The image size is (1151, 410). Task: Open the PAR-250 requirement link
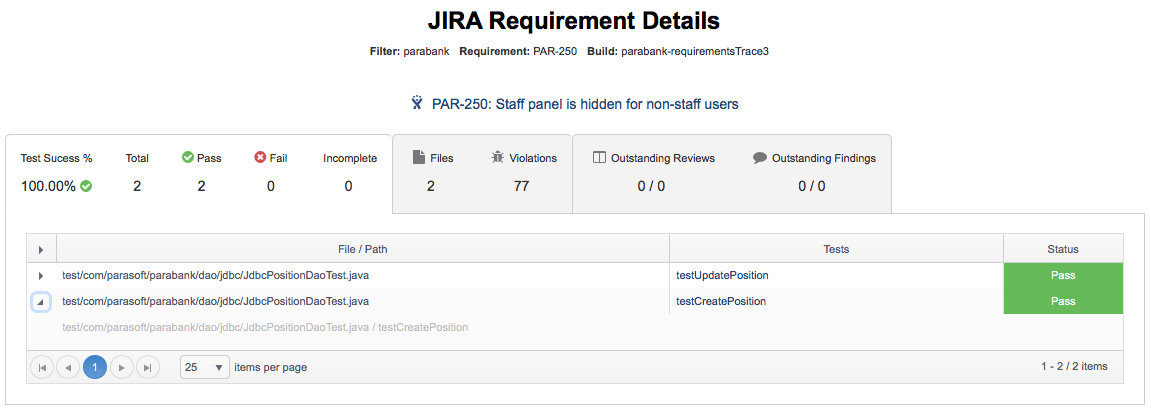[x=585, y=104]
